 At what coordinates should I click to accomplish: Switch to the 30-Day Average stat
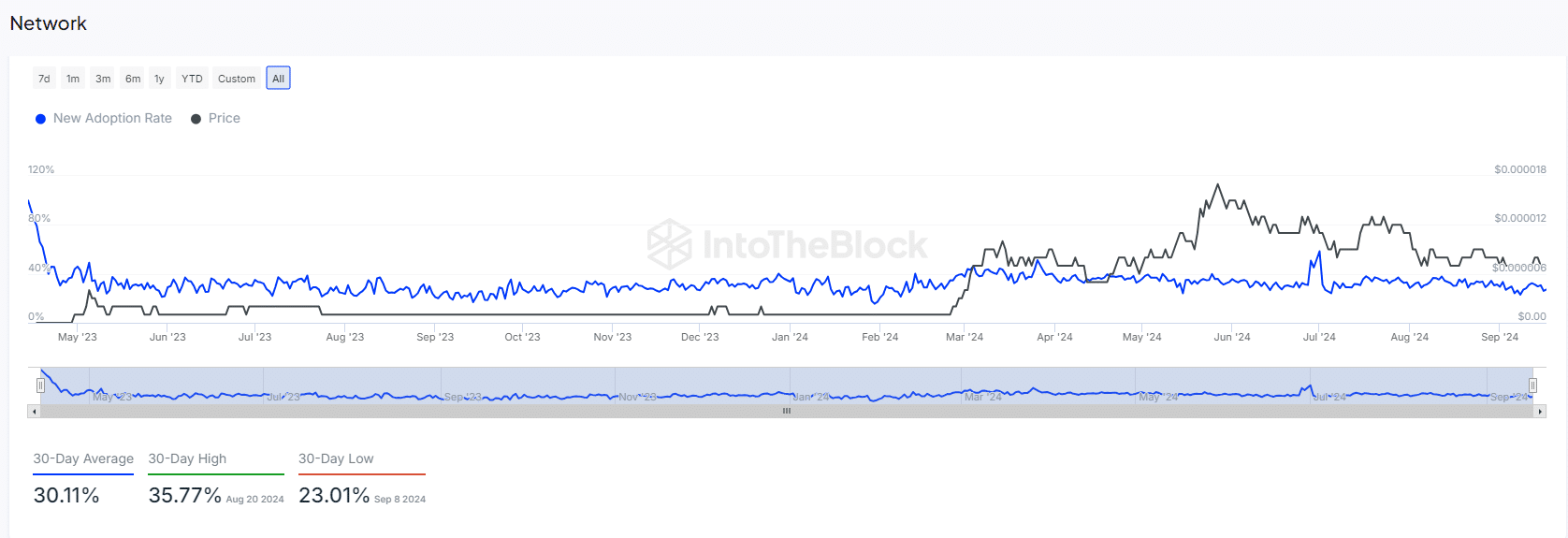83,459
